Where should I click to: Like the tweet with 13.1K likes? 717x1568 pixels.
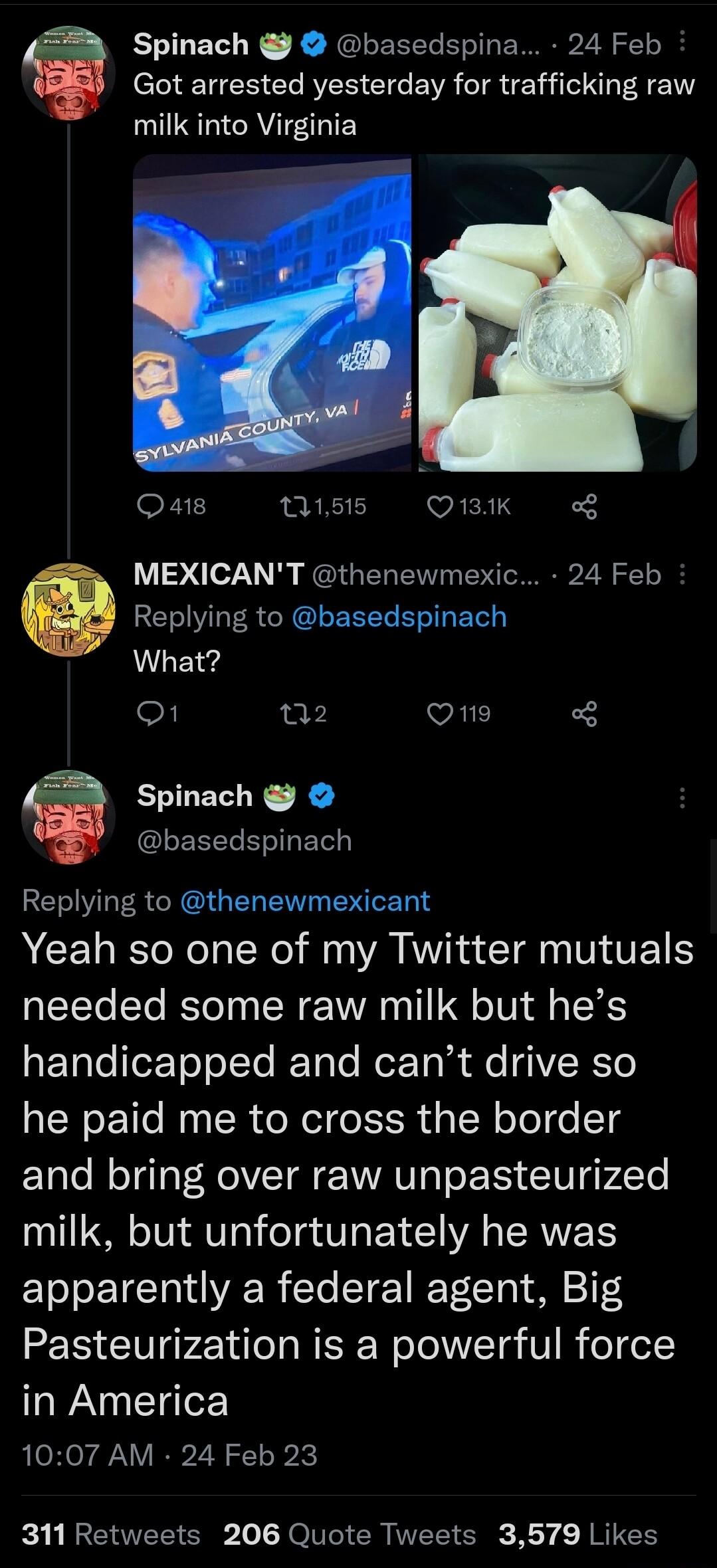(442, 506)
